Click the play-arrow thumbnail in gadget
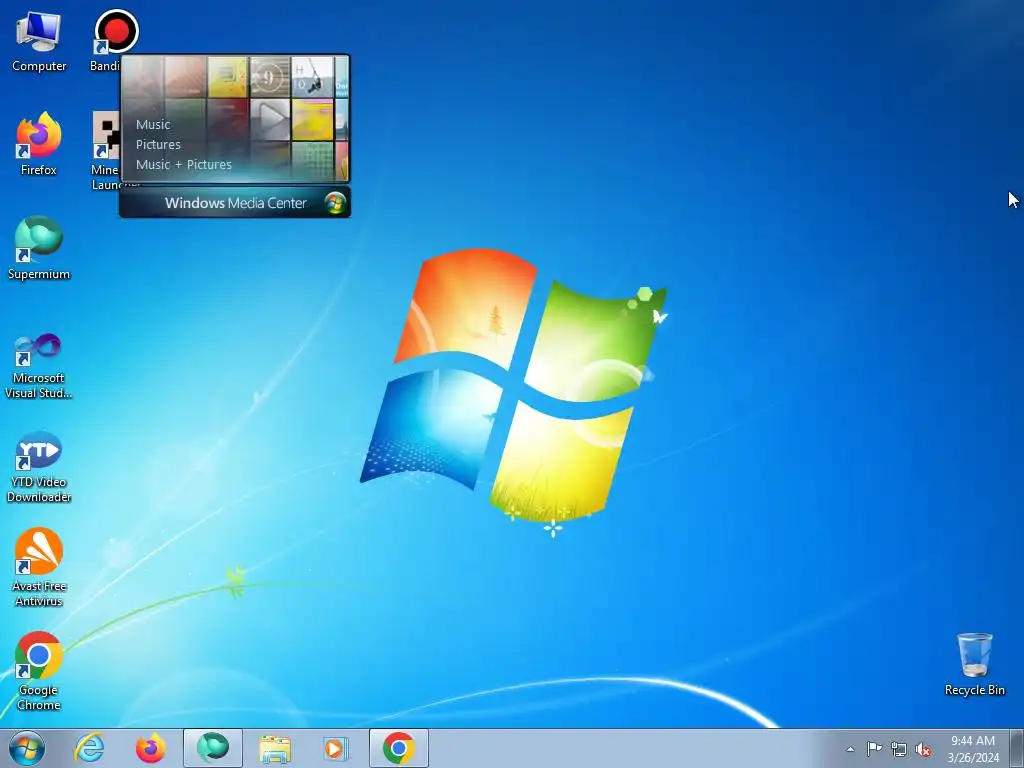Viewport: 1024px width, 768px height. click(270, 120)
